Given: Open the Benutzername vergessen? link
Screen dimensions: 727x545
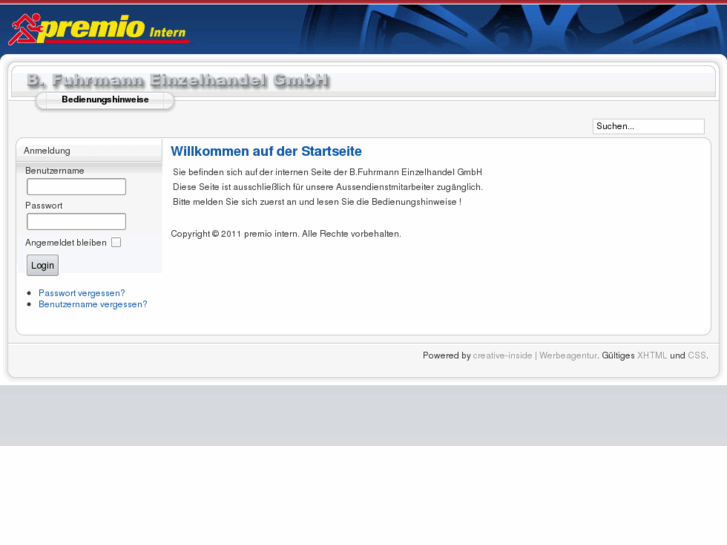Looking at the screenshot, I should tap(93, 304).
